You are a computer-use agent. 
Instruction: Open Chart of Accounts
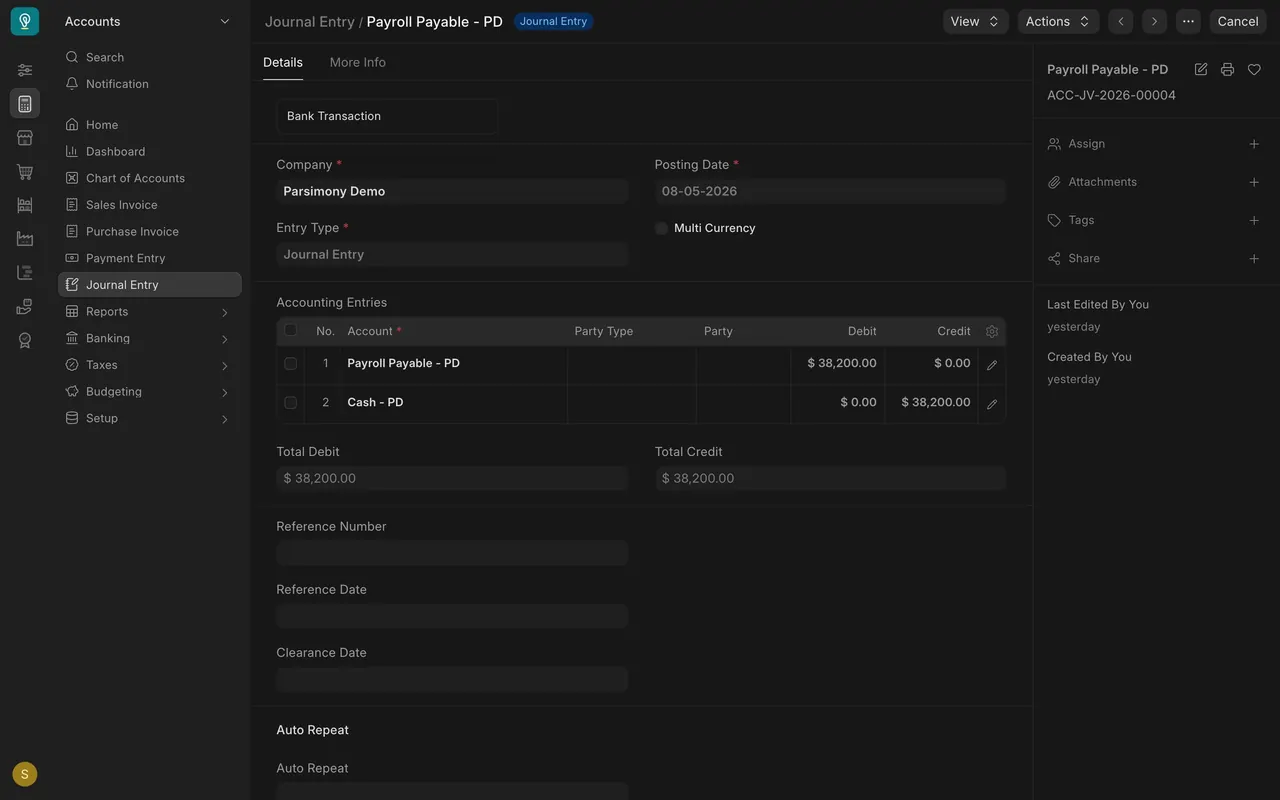pos(150,178)
